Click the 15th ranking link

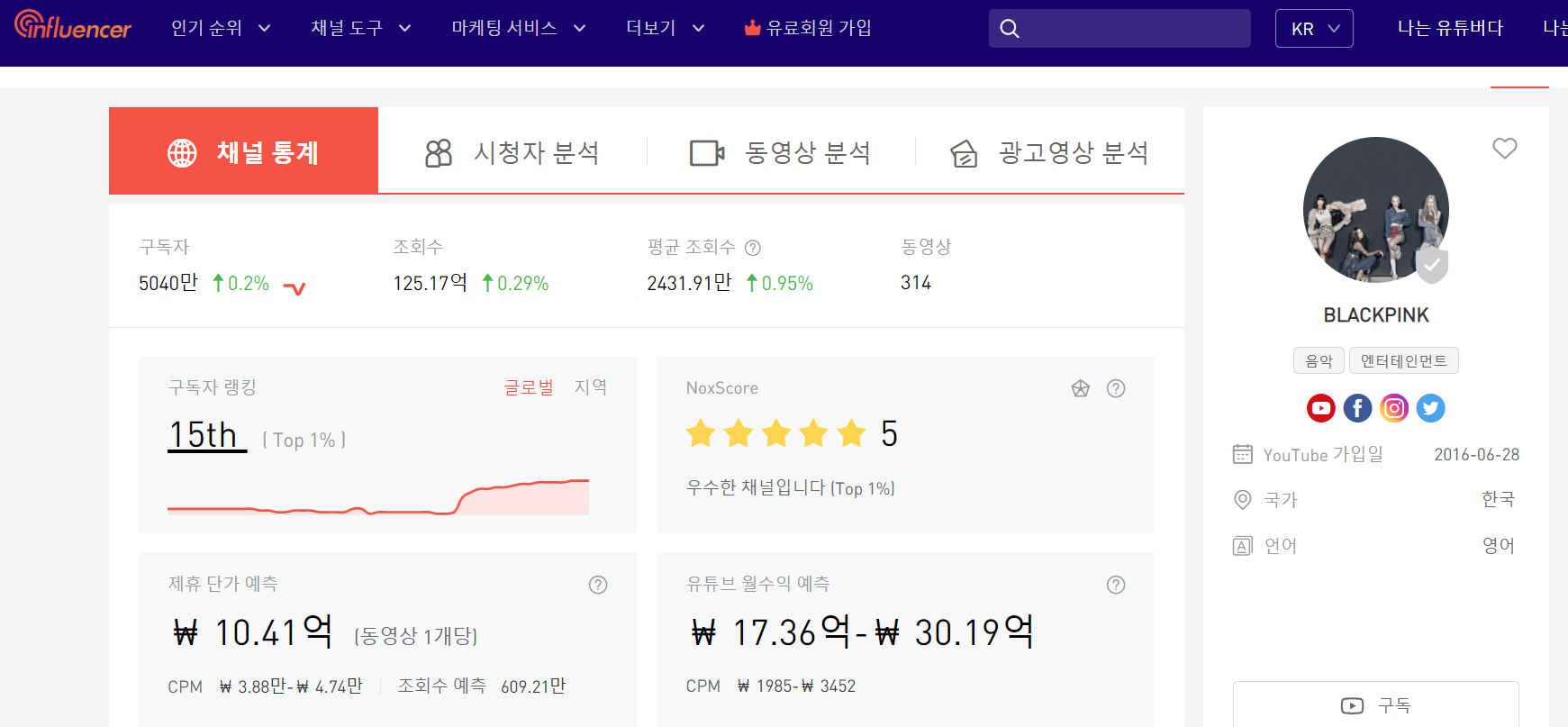point(207,435)
